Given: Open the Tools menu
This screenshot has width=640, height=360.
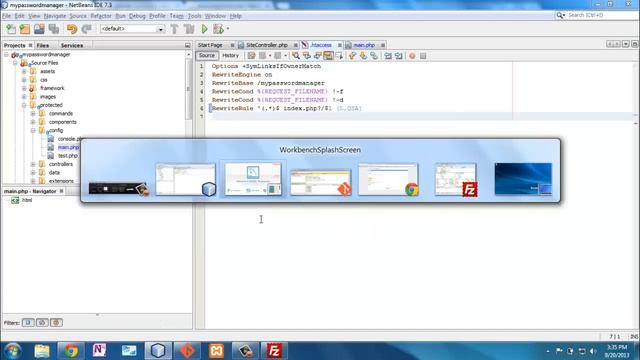Looking at the screenshot, I should (x=194, y=16).
